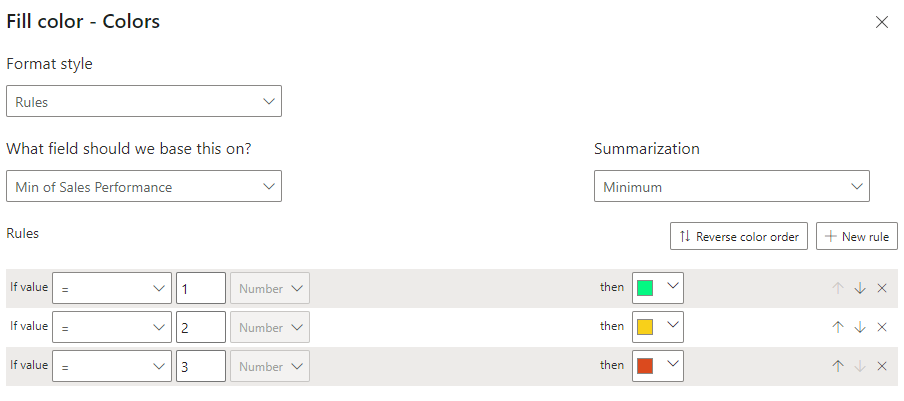Click Reverse color order button

(x=739, y=236)
